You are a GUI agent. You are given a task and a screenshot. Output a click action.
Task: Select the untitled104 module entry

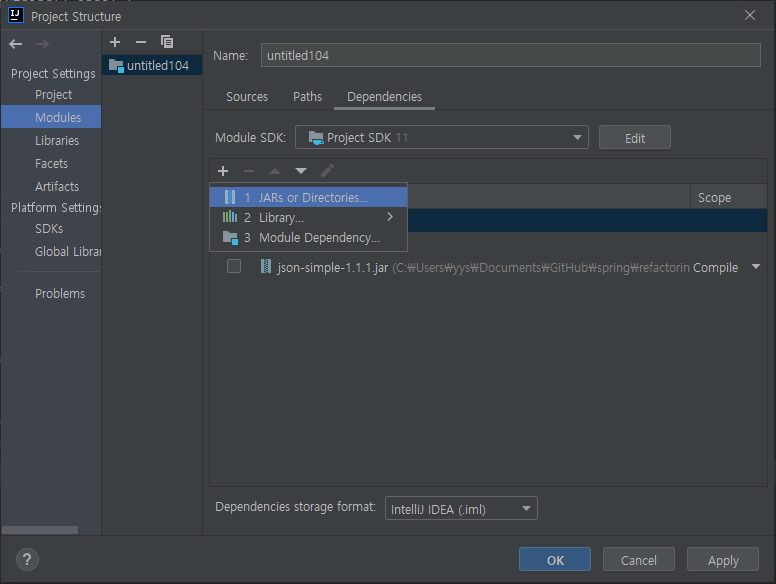(x=152, y=65)
